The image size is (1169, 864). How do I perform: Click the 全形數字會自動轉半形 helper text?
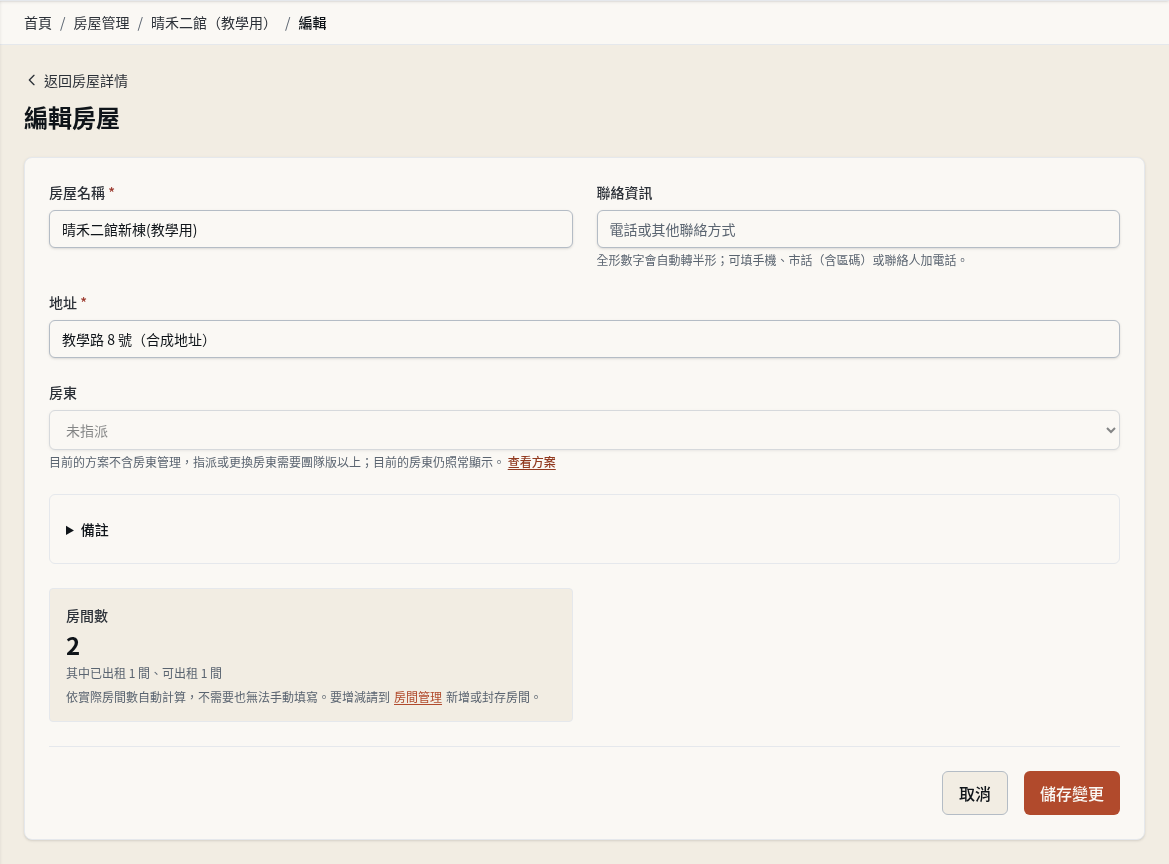click(x=781, y=260)
